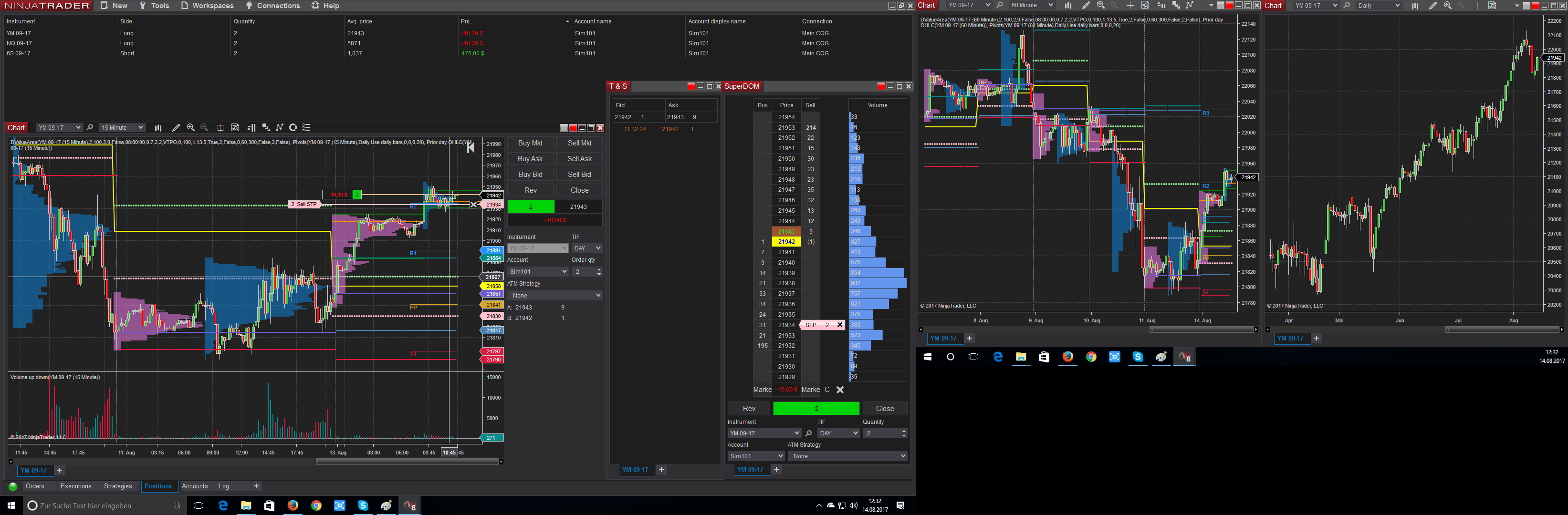Click the connection status green indicator
The width and height of the screenshot is (1568, 515).
(x=13, y=486)
